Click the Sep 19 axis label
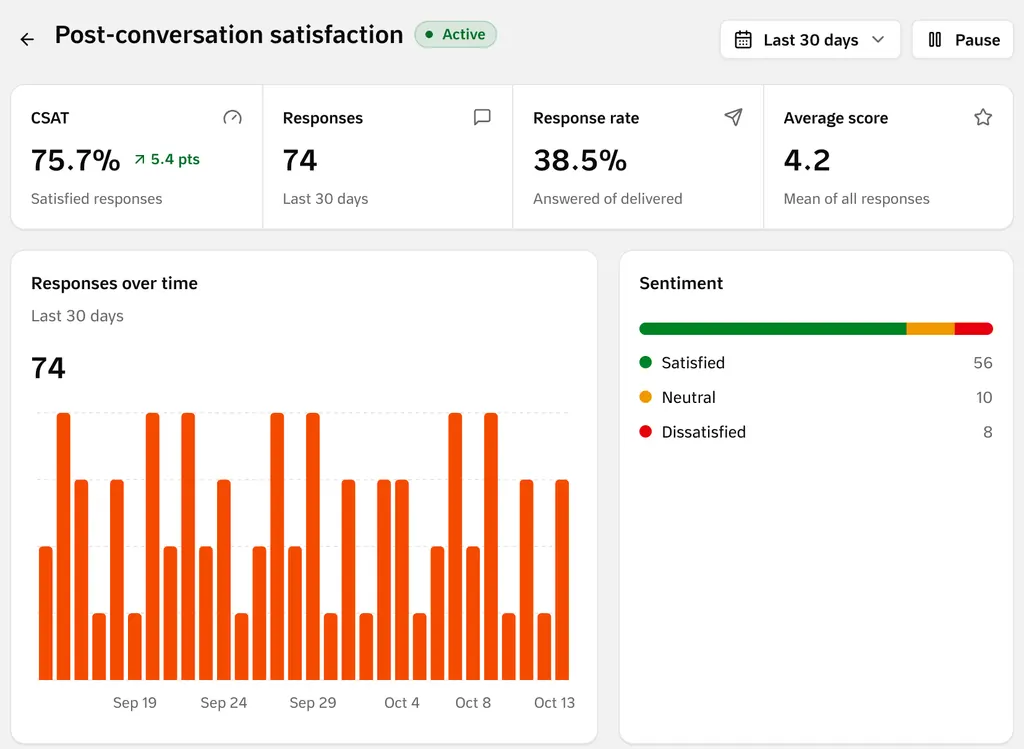 (135, 703)
